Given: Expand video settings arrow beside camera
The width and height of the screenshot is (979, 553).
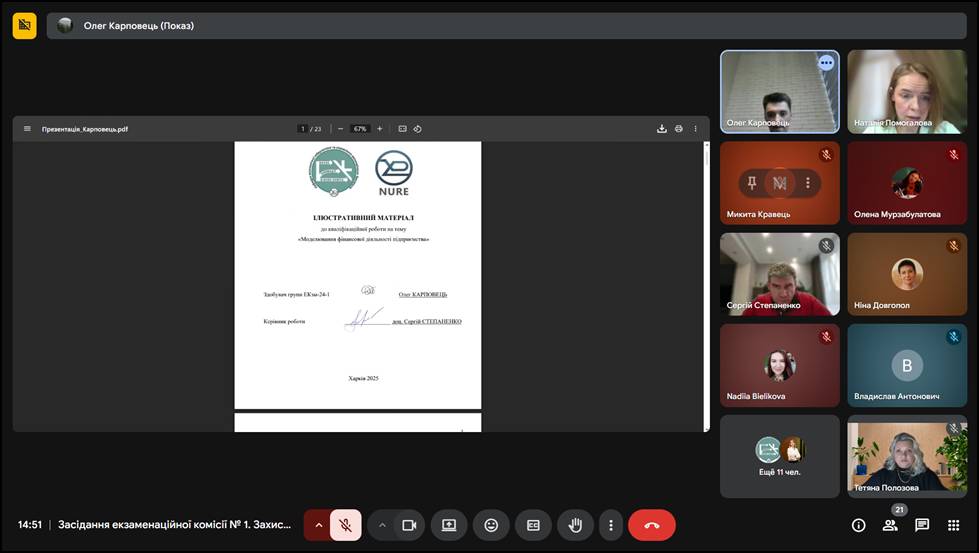Looking at the screenshot, I should pyautogui.click(x=382, y=525).
